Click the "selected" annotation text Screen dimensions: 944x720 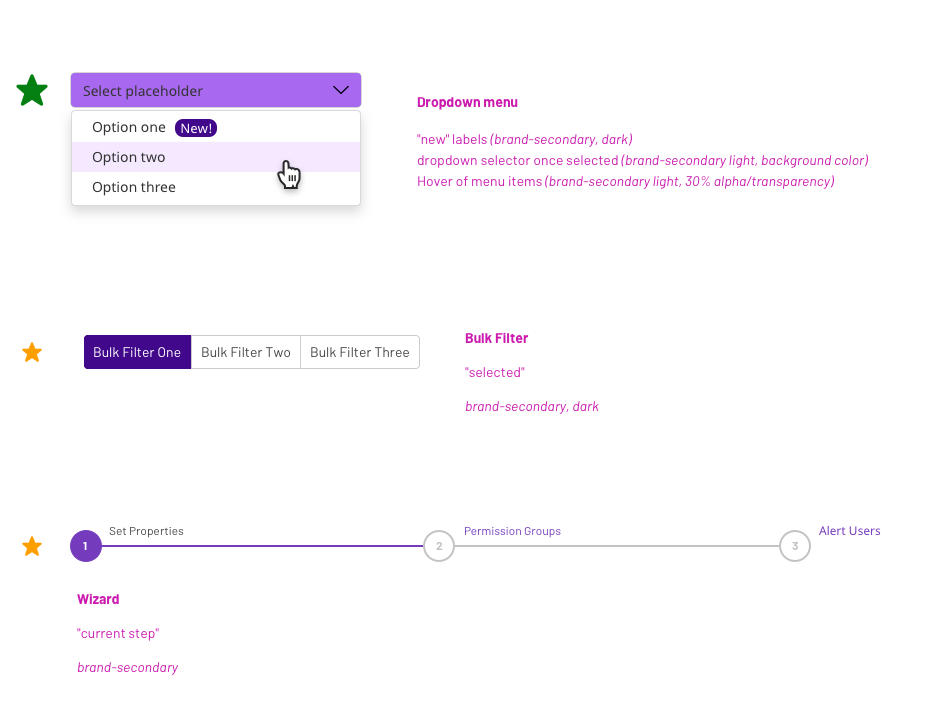coord(495,373)
